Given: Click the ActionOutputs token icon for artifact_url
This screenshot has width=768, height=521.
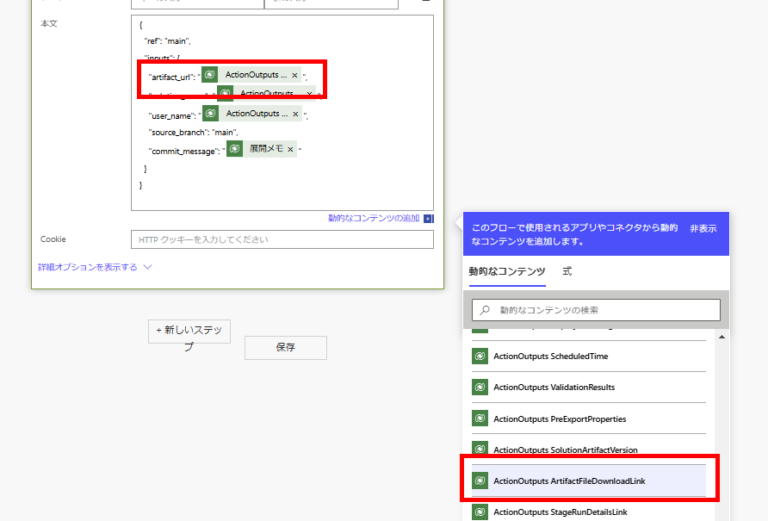Looking at the screenshot, I should [210, 75].
